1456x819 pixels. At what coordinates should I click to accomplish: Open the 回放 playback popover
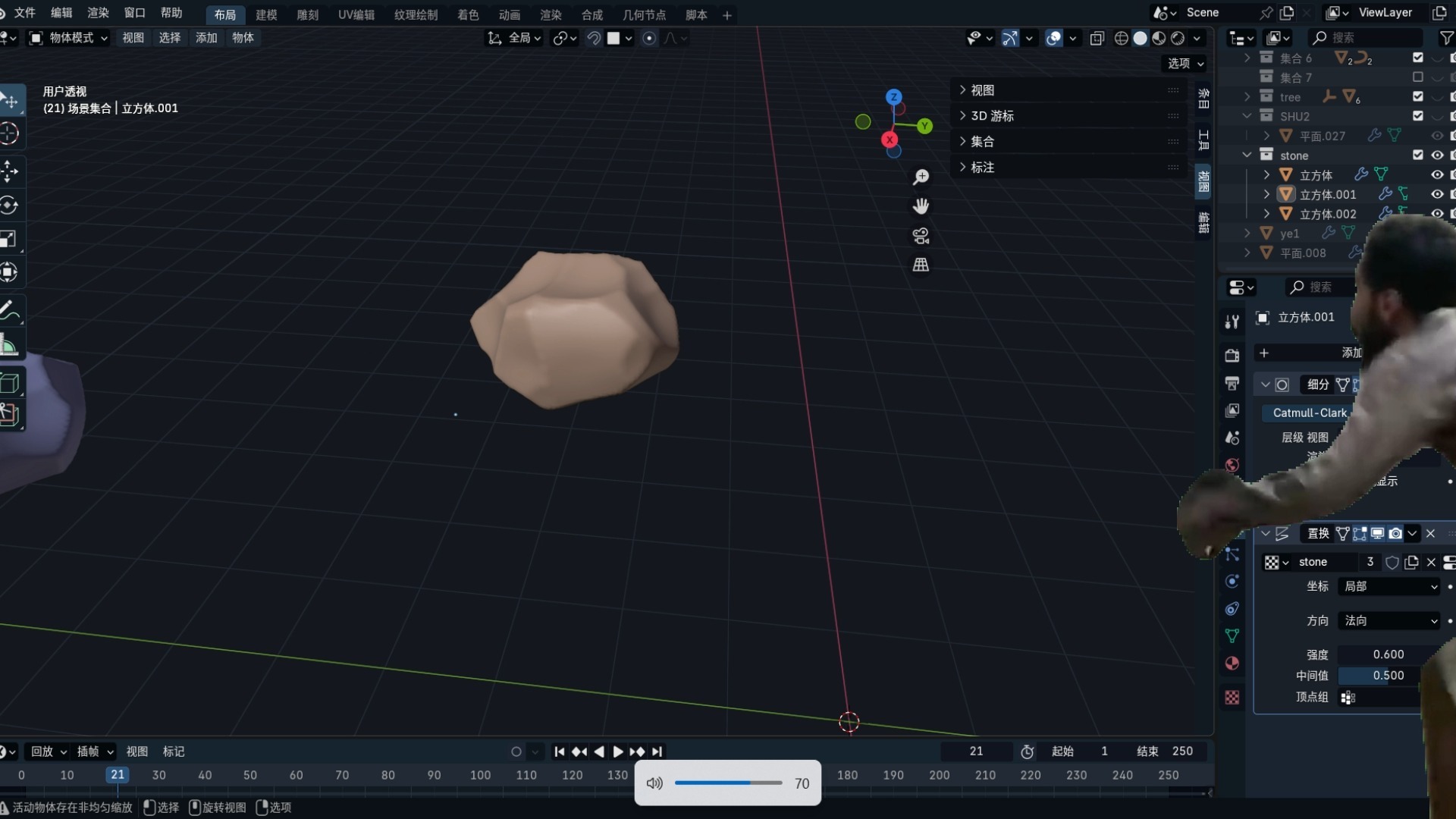click(x=49, y=752)
